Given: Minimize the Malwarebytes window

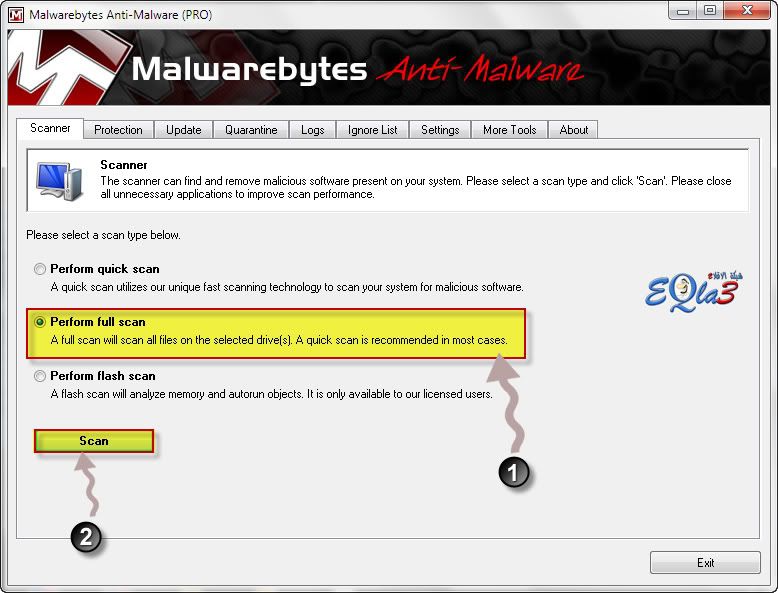Looking at the screenshot, I should (x=683, y=11).
